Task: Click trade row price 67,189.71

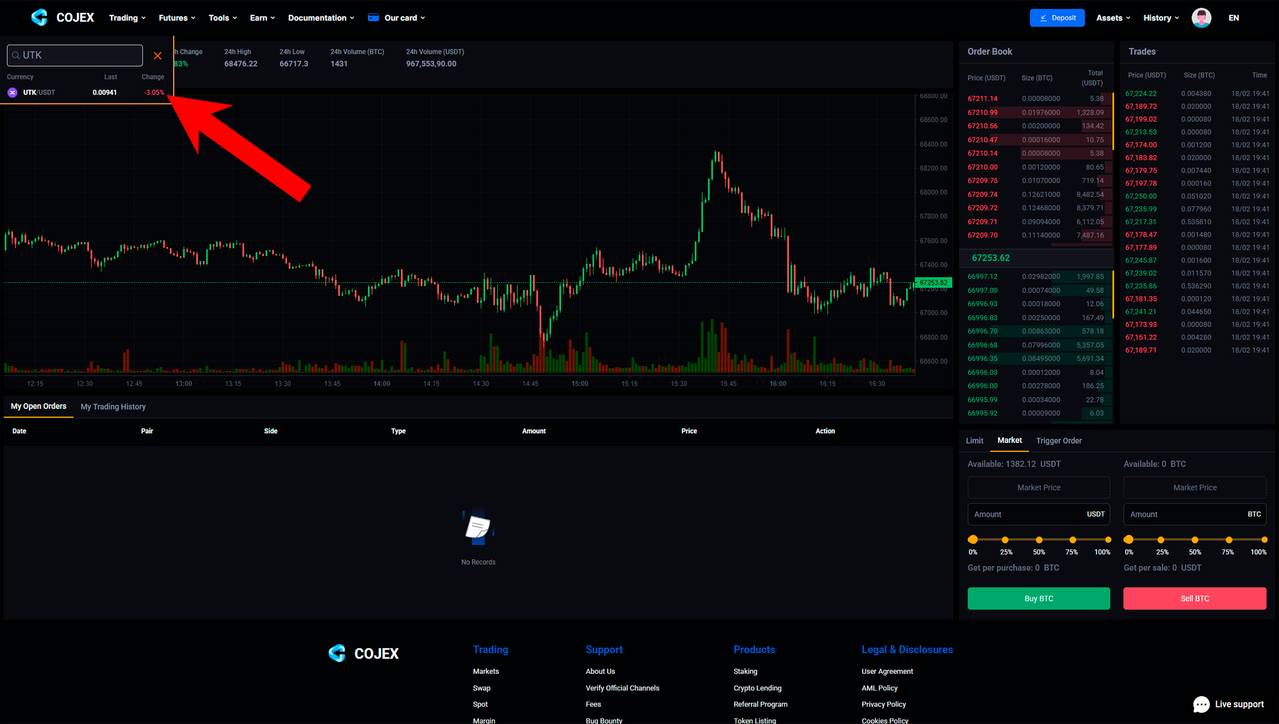Action: (1141, 350)
